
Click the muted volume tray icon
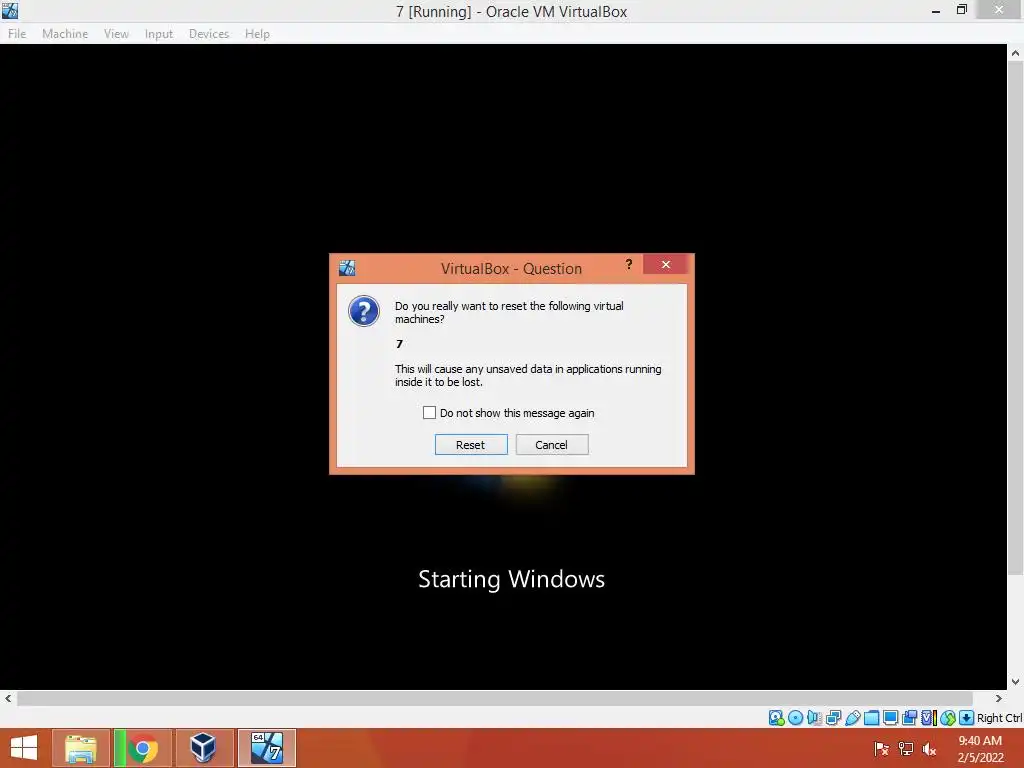(x=929, y=749)
